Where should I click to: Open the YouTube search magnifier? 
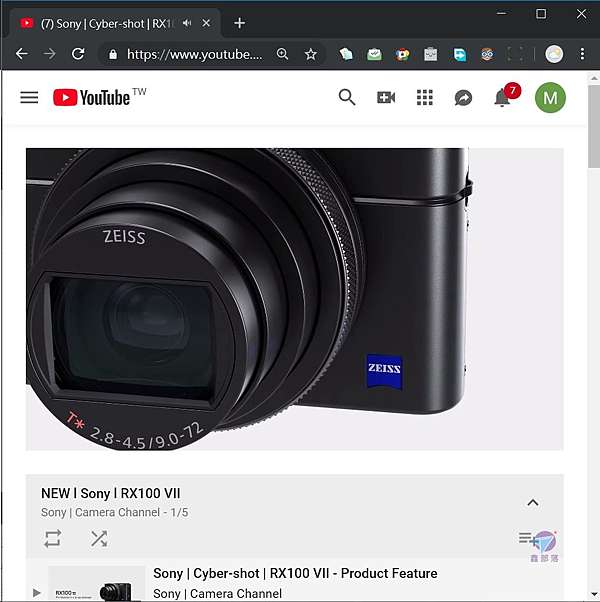[x=347, y=98]
